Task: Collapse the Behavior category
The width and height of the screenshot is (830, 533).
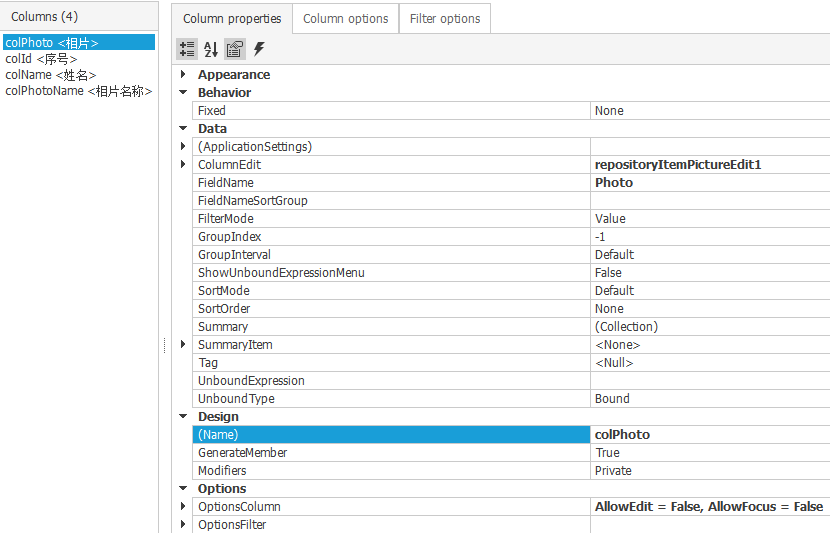Action: [x=183, y=93]
